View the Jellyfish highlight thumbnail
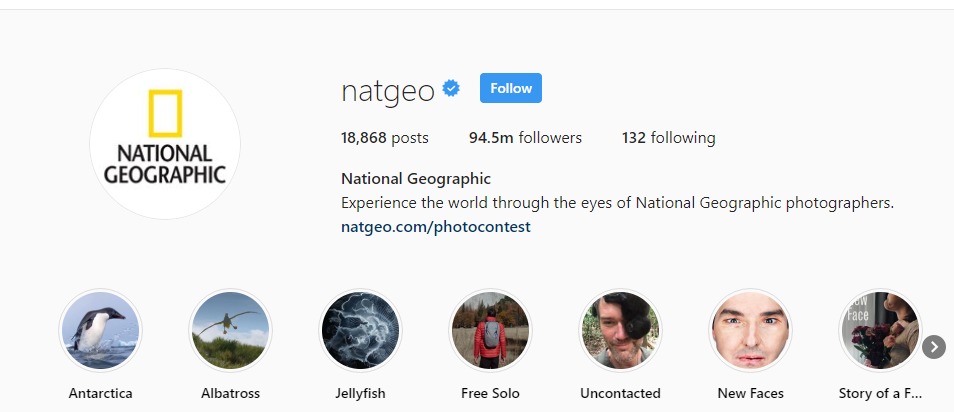This screenshot has height=412, width=954. point(360,330)
